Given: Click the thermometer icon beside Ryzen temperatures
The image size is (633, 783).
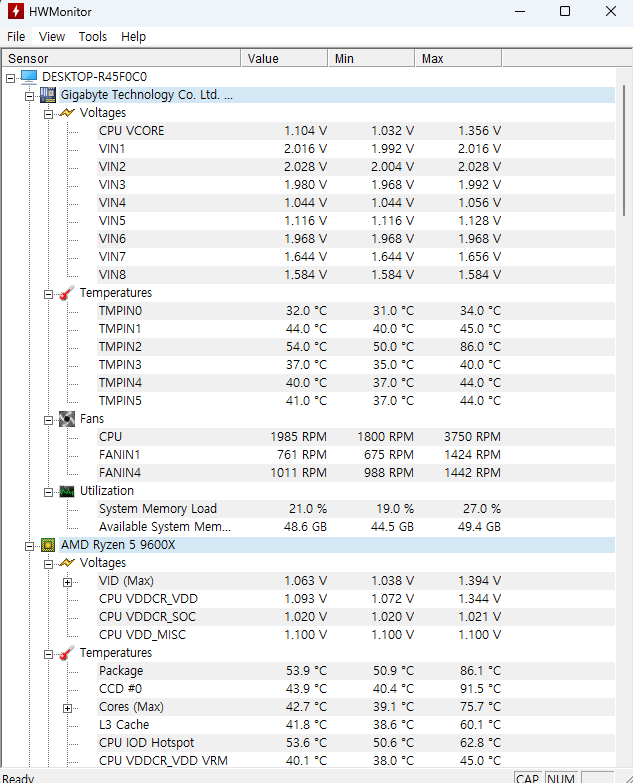Looking at the screenshot, I should [x=67, y=653].
